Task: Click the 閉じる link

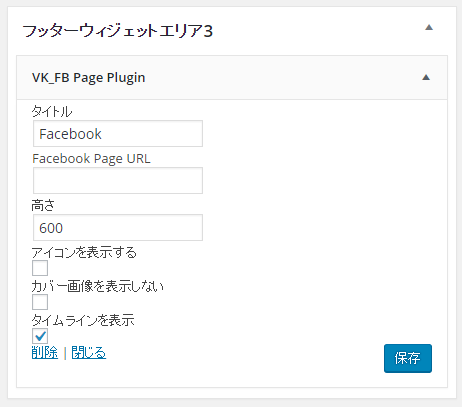Action: pos(89,353)
